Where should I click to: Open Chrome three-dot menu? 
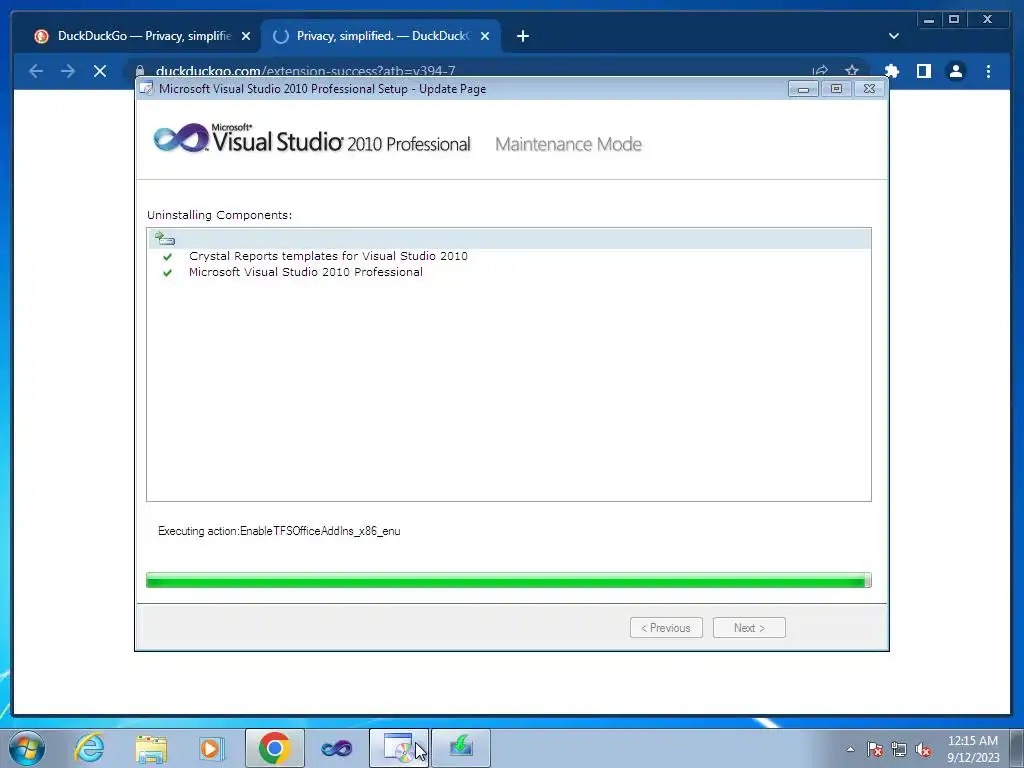click(988, 71)
